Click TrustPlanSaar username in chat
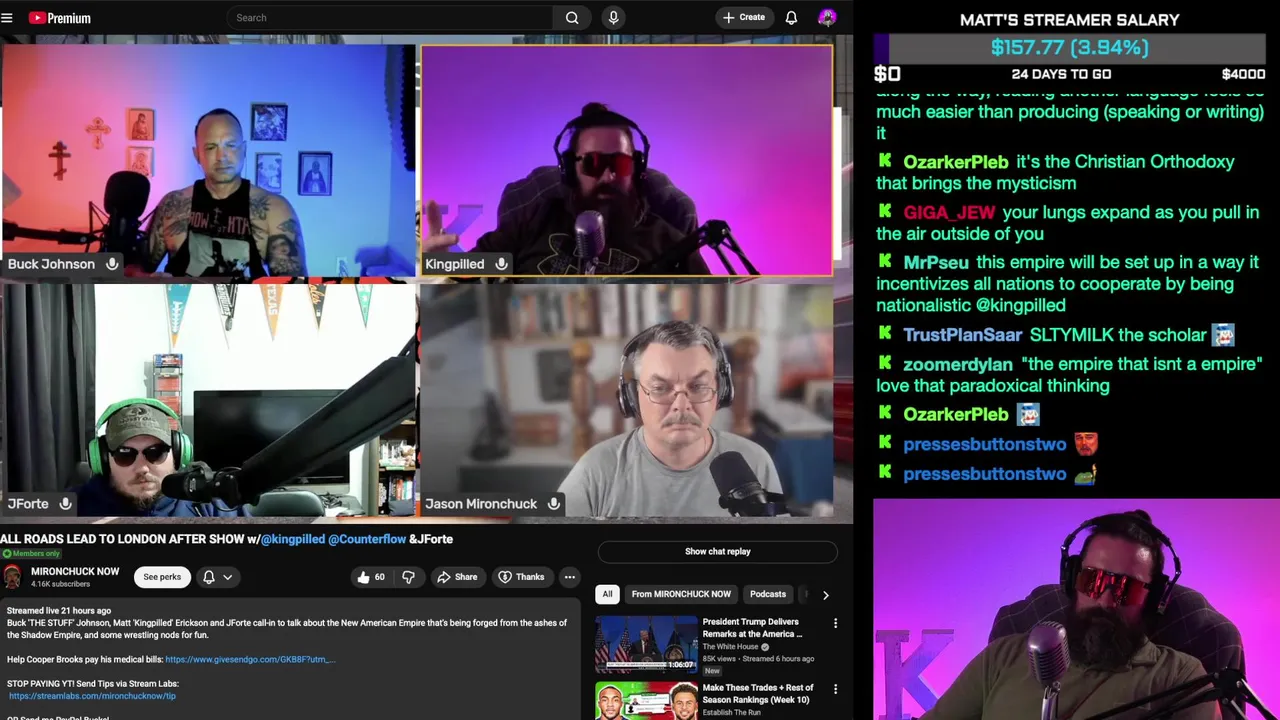 click(x=963, y=335)
